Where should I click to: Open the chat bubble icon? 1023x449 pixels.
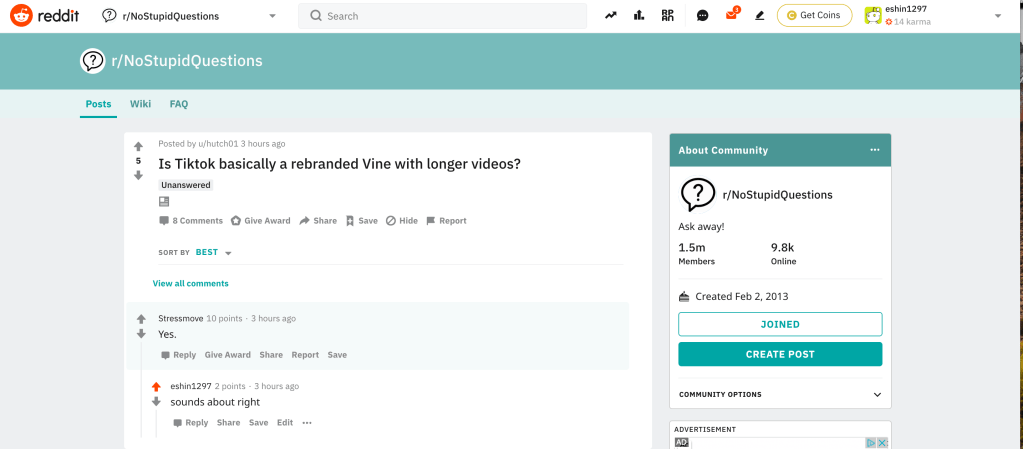point(703,16)
